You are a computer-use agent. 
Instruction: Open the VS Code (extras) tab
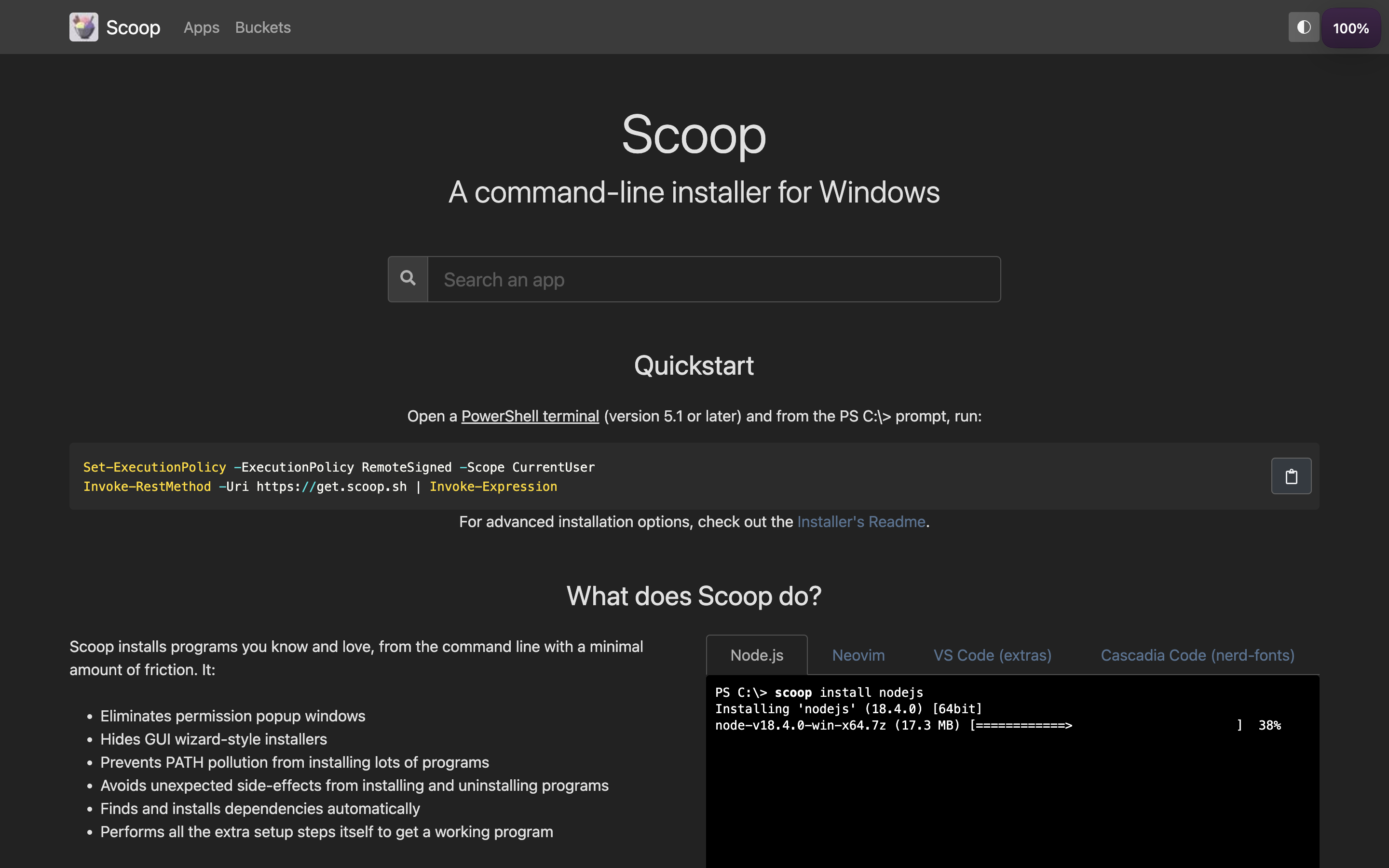(992, 654)
